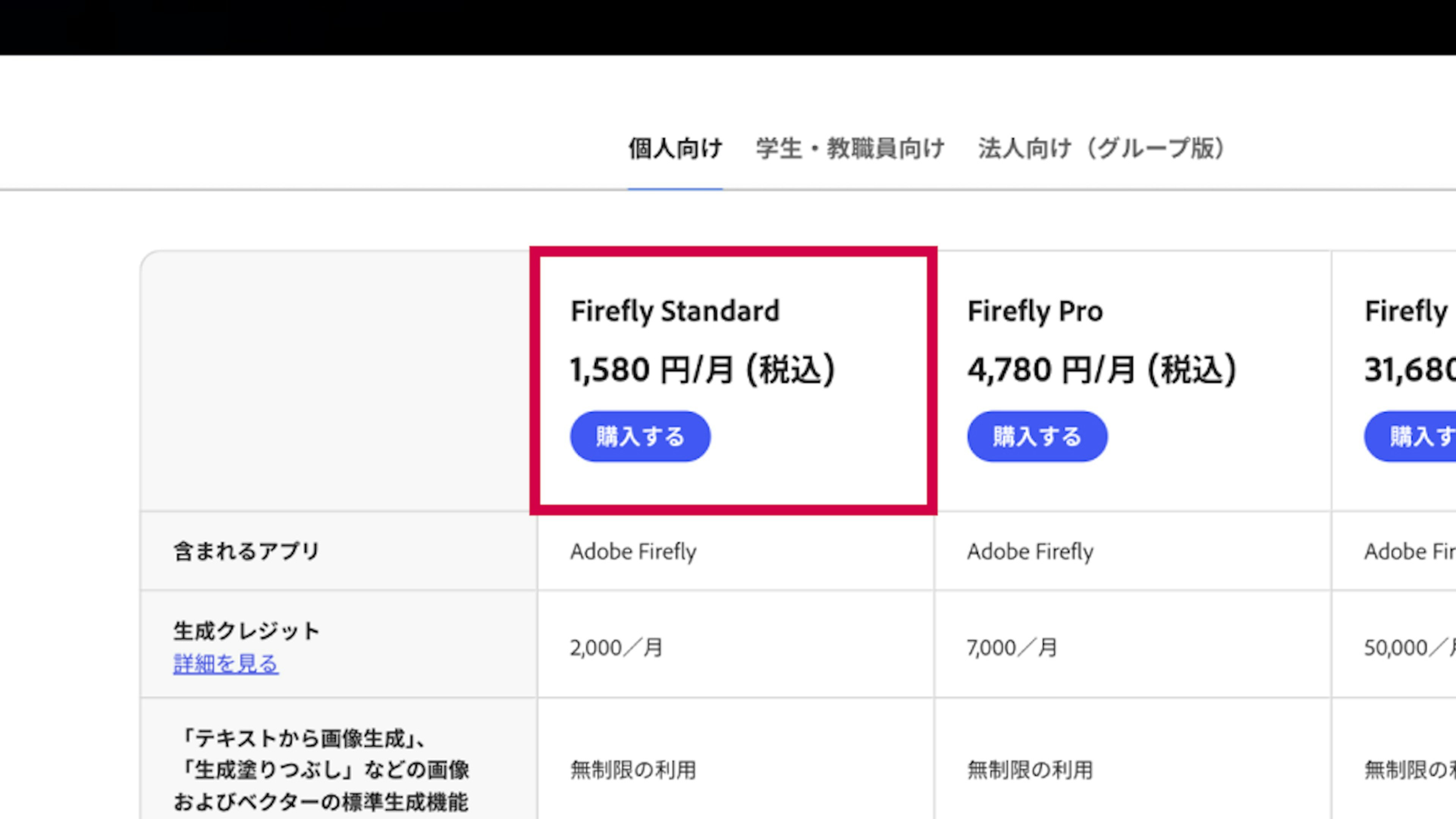Switch to the 学生・教職員向け tab
The height and width of the screenshot is (819, 1456).
[x=850, y=149]
